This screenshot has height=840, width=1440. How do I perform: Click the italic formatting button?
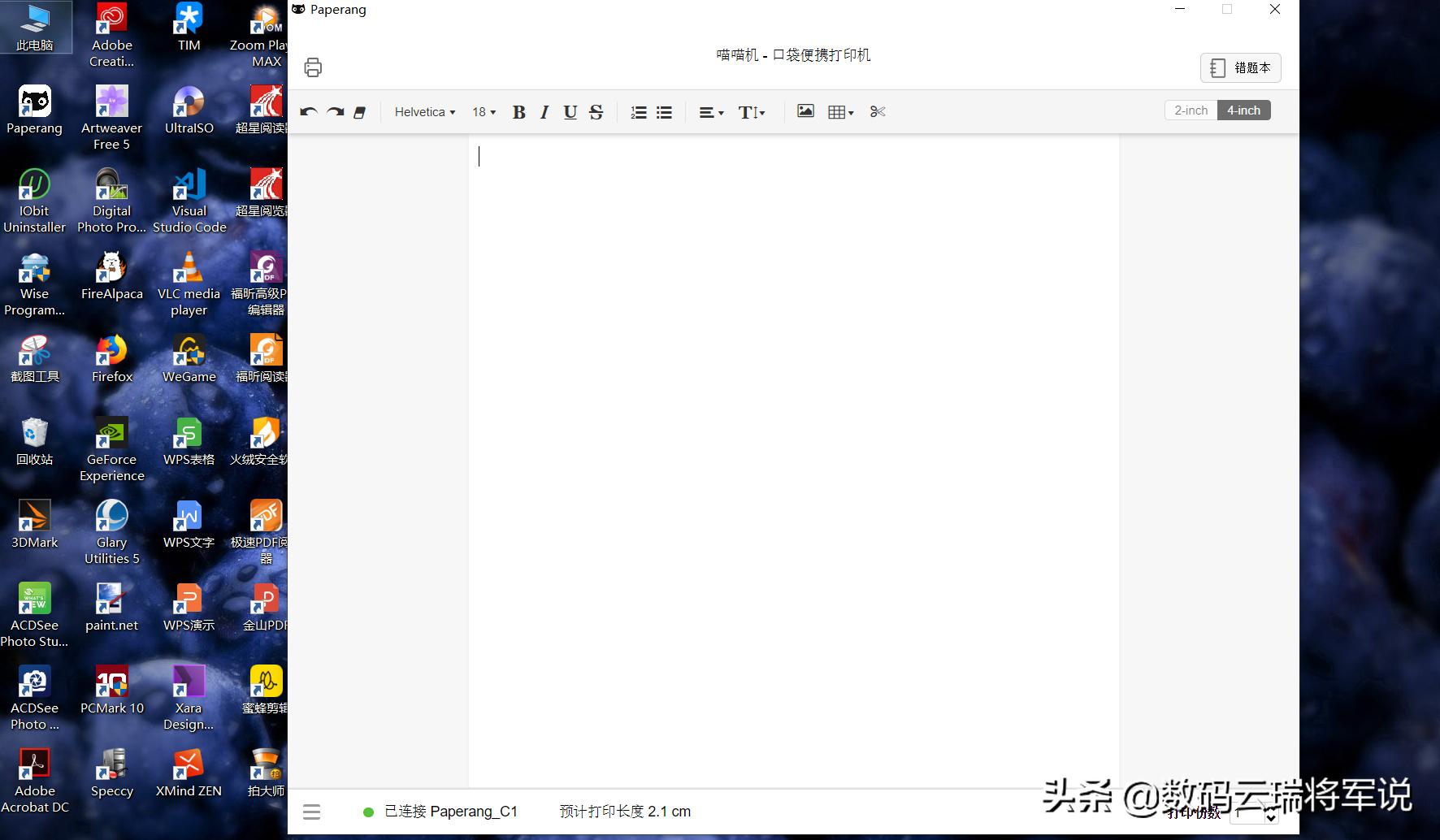(x=544, y=112)
